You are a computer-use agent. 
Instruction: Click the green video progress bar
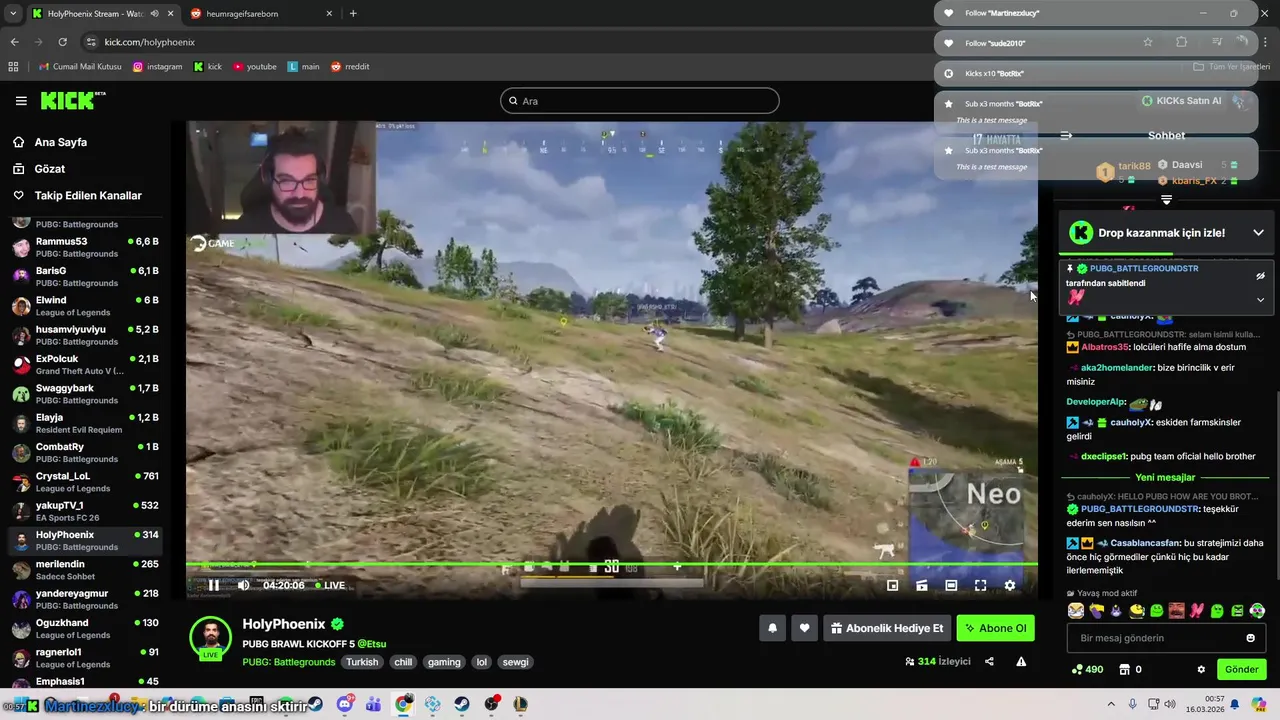coord(611,565)
